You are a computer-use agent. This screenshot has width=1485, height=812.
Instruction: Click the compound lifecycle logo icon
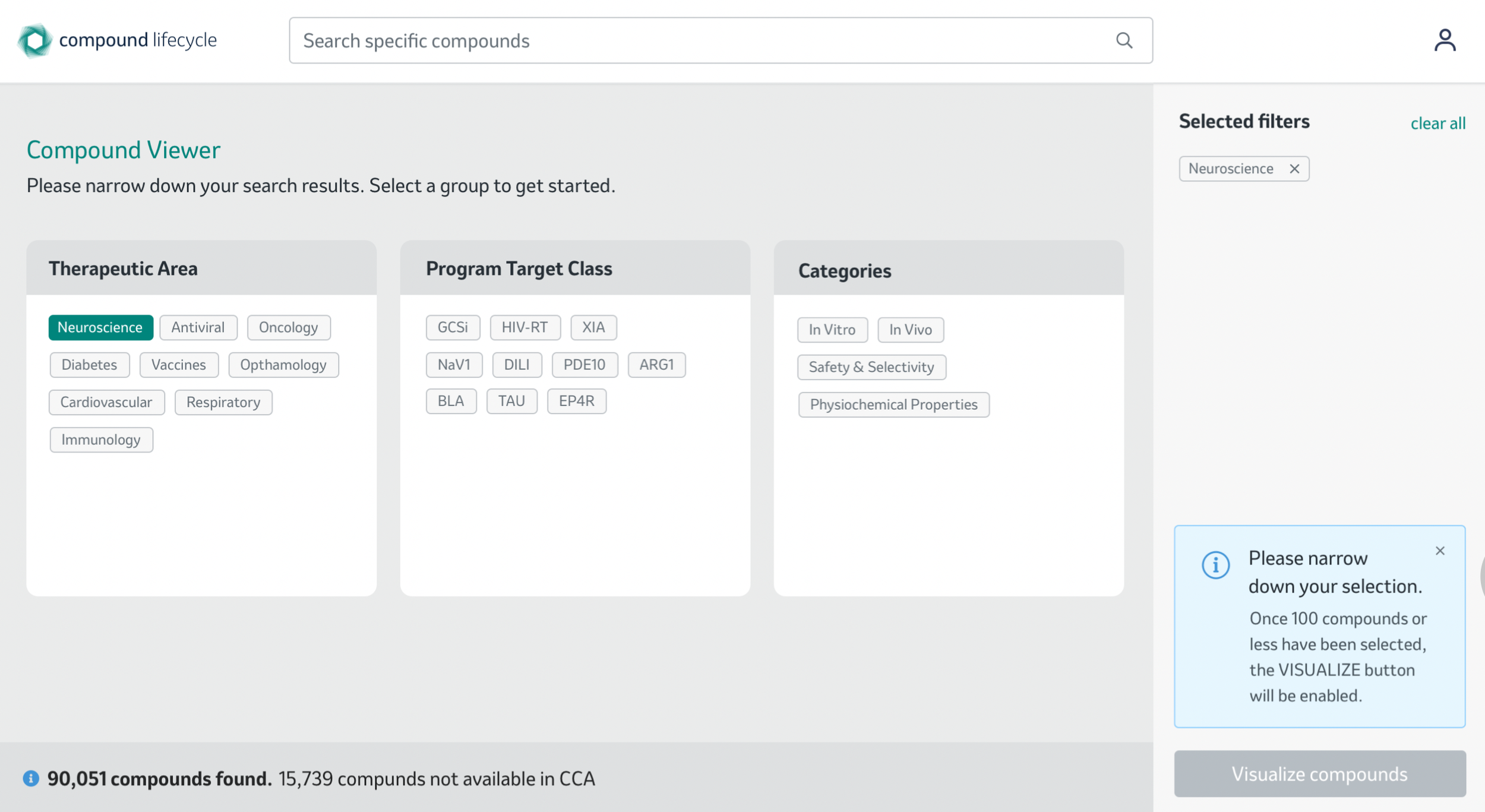point(34,40)
